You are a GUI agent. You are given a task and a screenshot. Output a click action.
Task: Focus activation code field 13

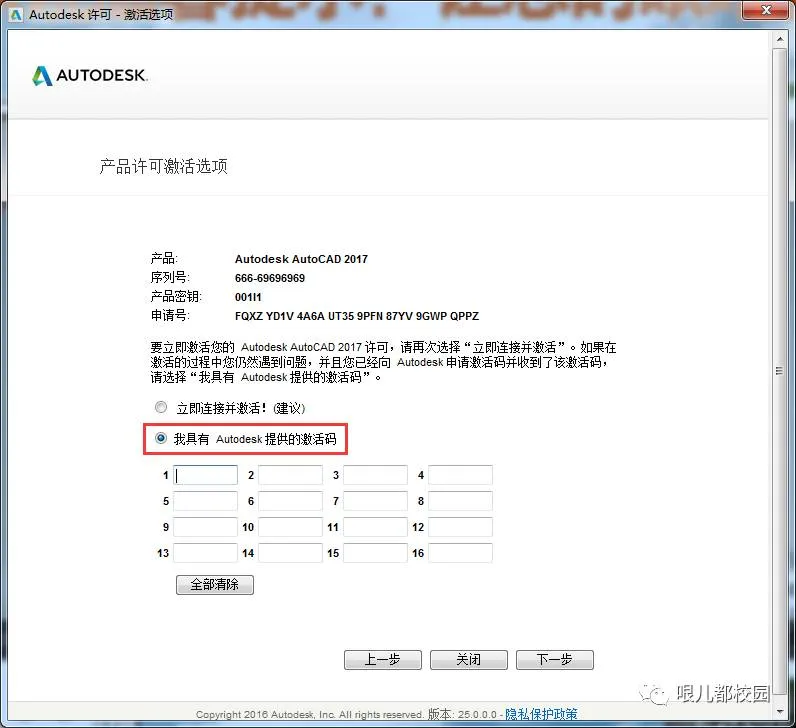pyautogui.click(x=205, y=553)
